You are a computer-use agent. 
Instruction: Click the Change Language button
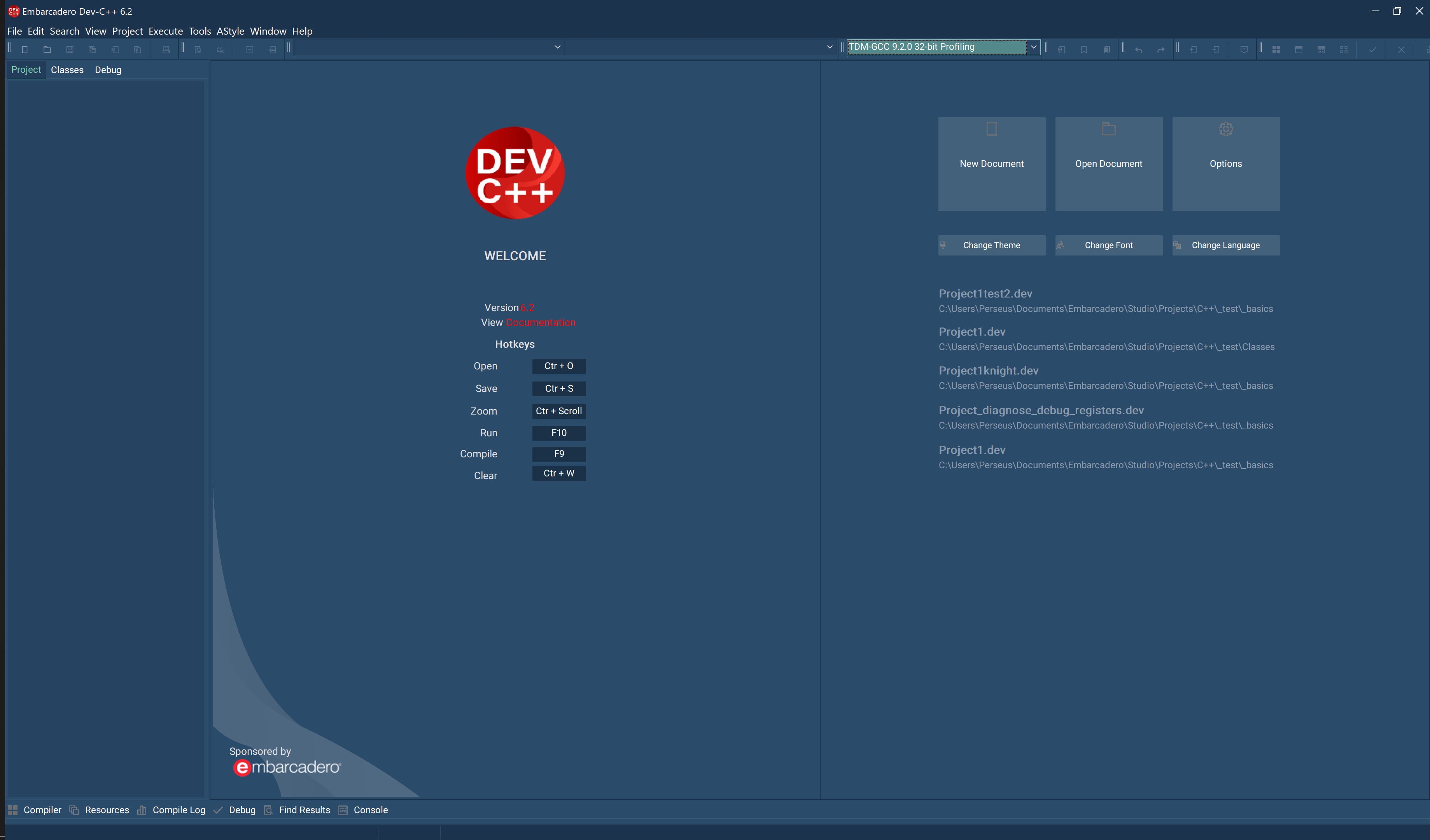pos(1225,245)
